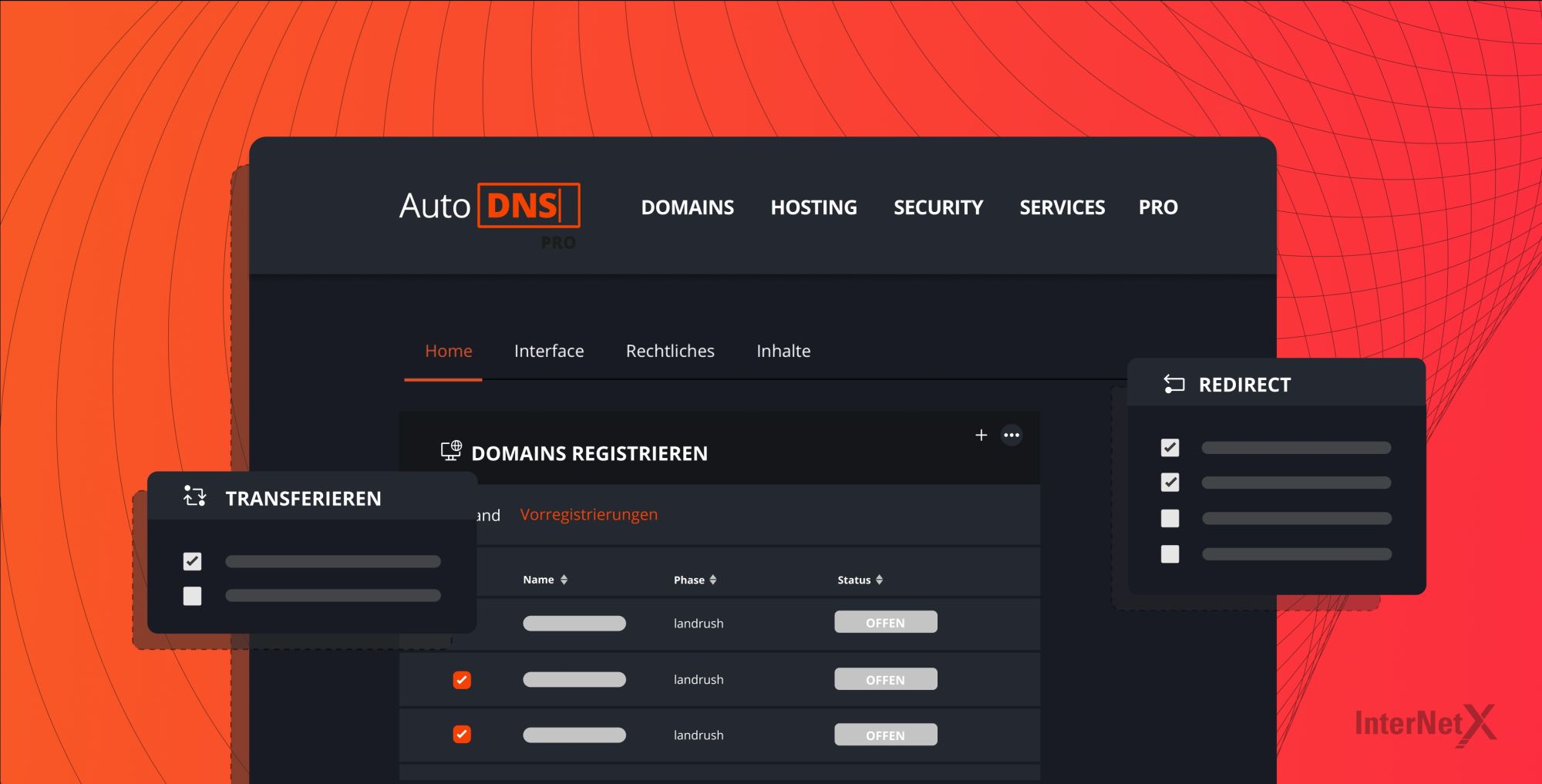
Task: Click OFFEN status in third landrush row
Action: (x=886, y=735)
